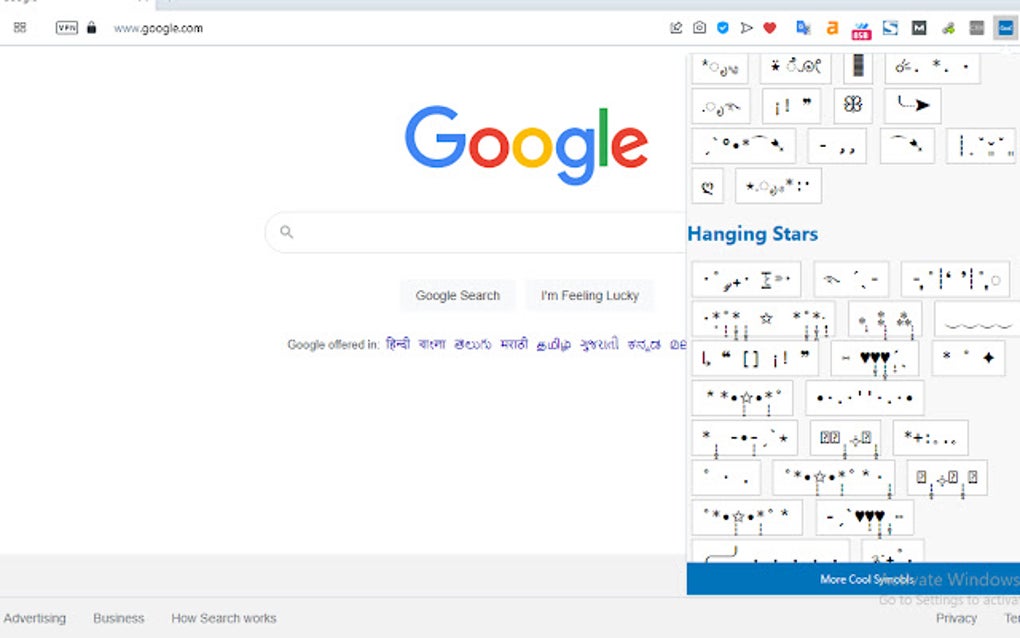Image resolution: width=1020 pixels, height=638 pixels.
Task: Click the red BSB toolbar icon
Action: (860, 28)
